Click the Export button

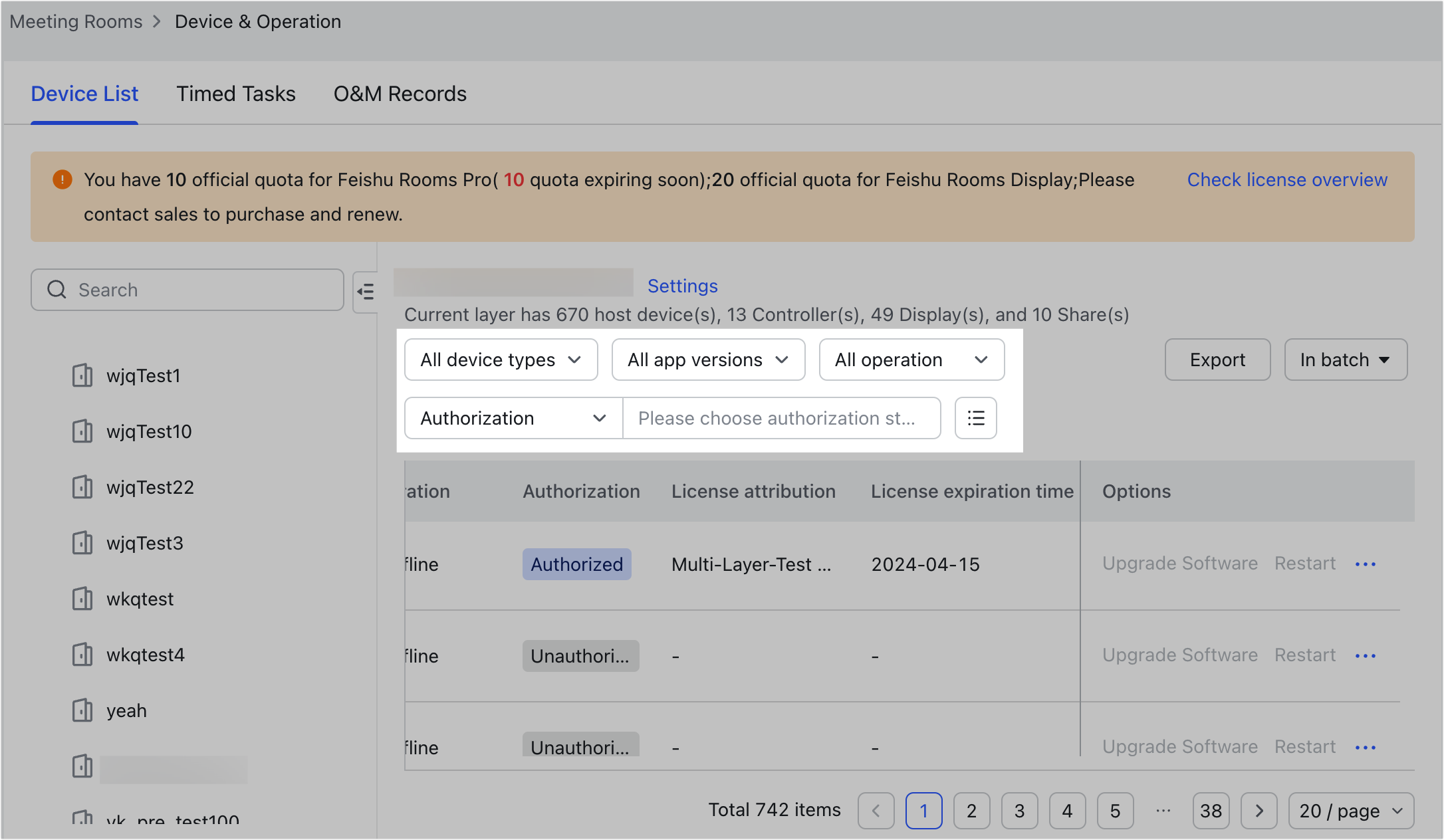1217,360
